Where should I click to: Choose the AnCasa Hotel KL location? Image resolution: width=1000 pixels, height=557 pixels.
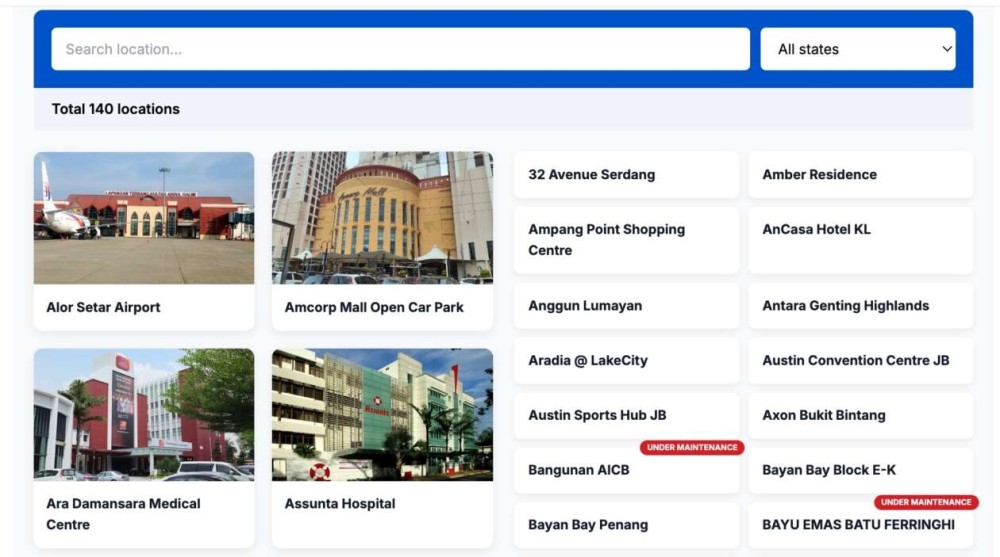click(860, 240)
